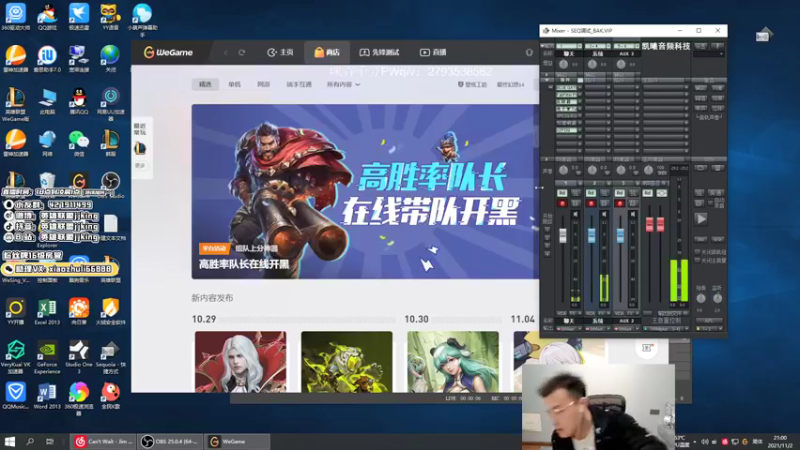Open the 360极速浏览器 desktop shortcut

click(79, 398)
